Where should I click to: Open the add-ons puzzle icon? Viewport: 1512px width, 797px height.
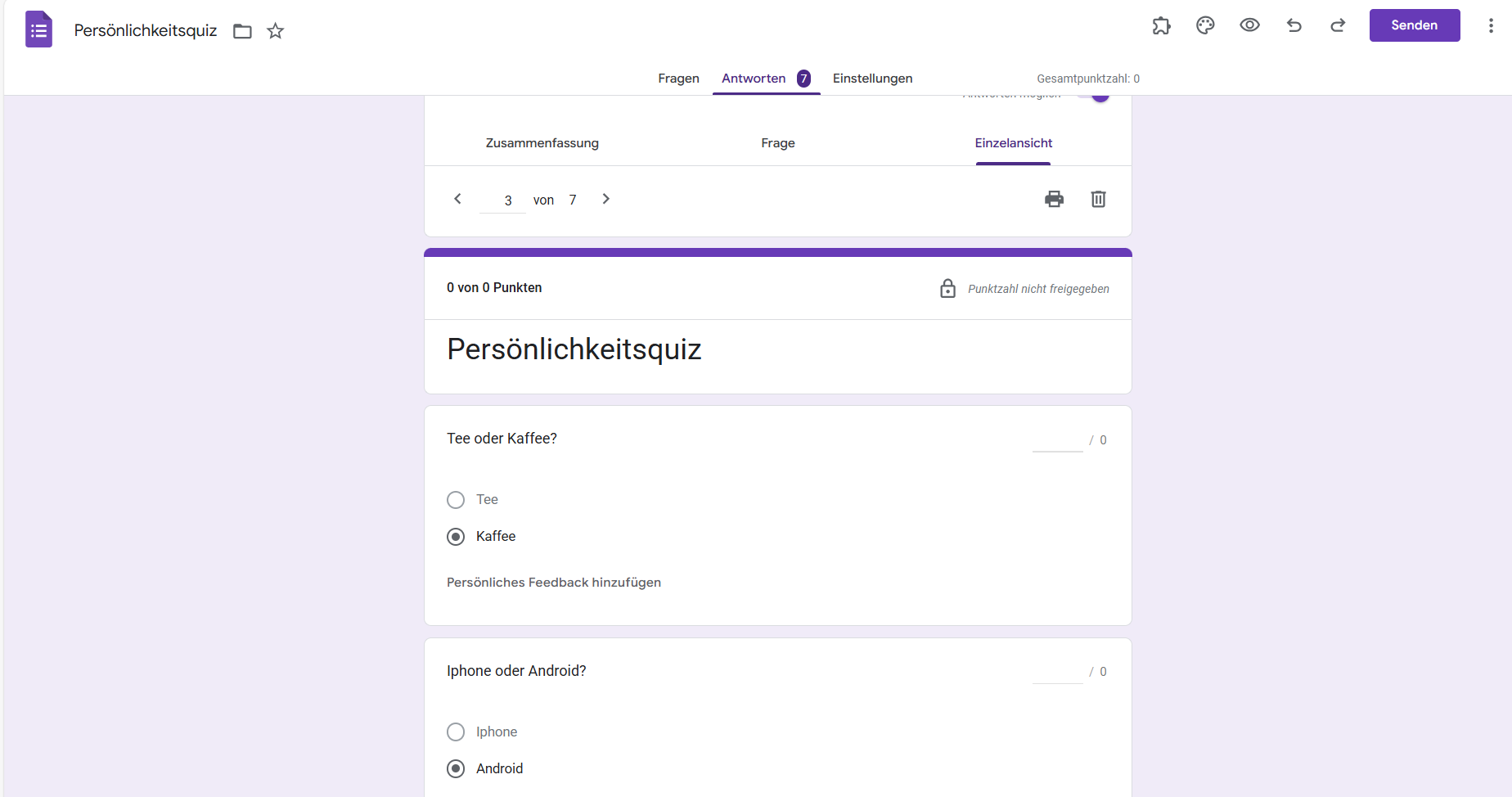[x=1161, y=25]
